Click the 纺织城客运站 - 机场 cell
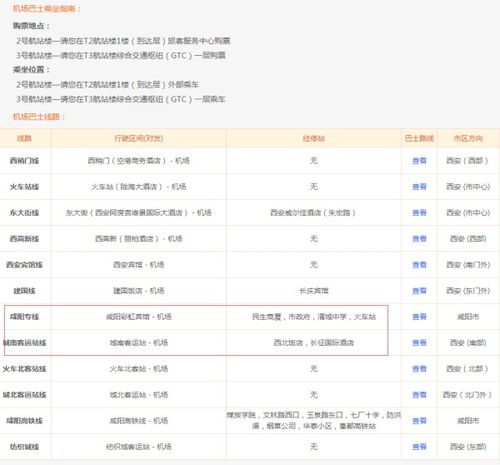Image resolution: width=500 pixels, height=465 pixels. click(x=139, y=447)
